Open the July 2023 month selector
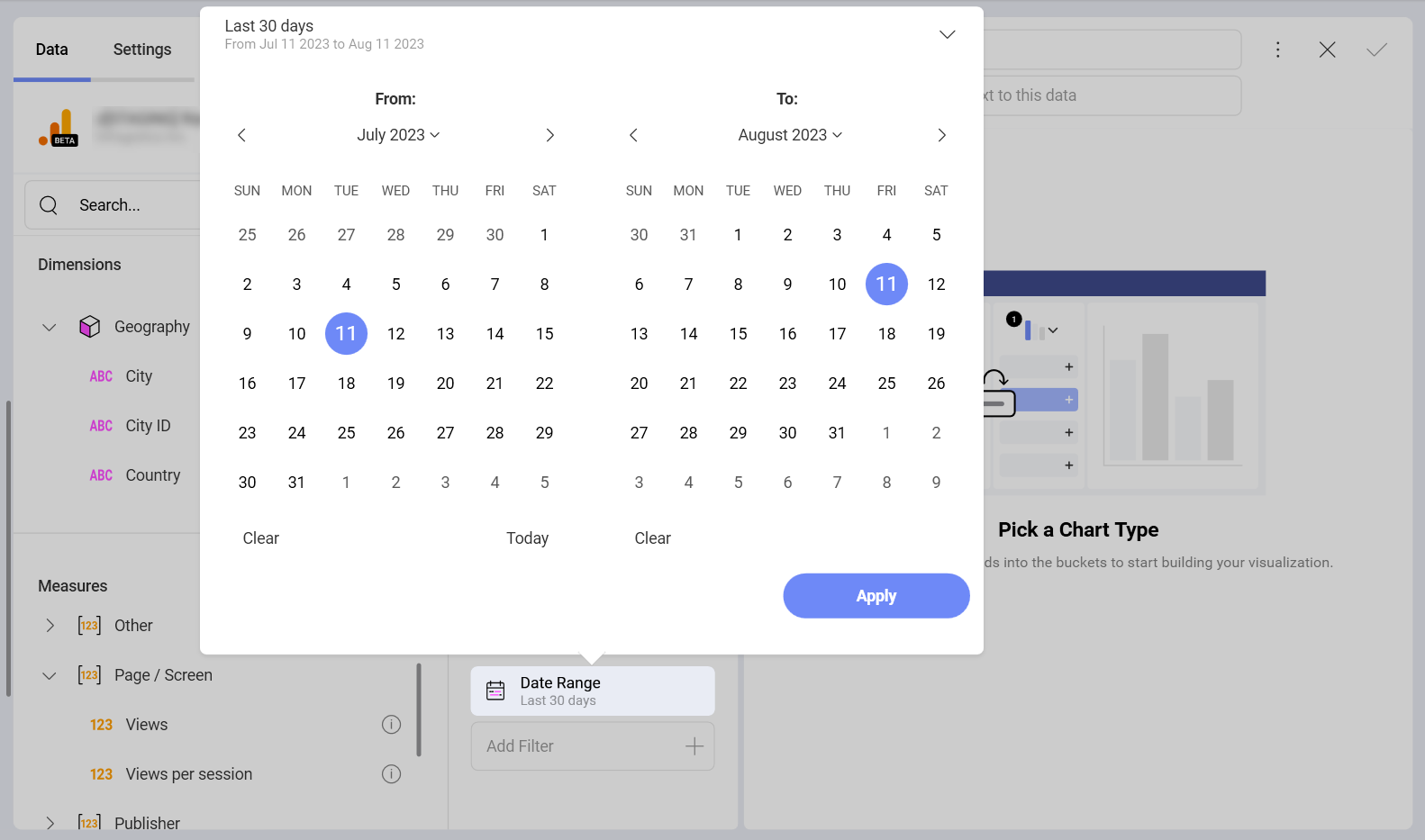This screenshot has height=840, width=1425. [398, 135]
